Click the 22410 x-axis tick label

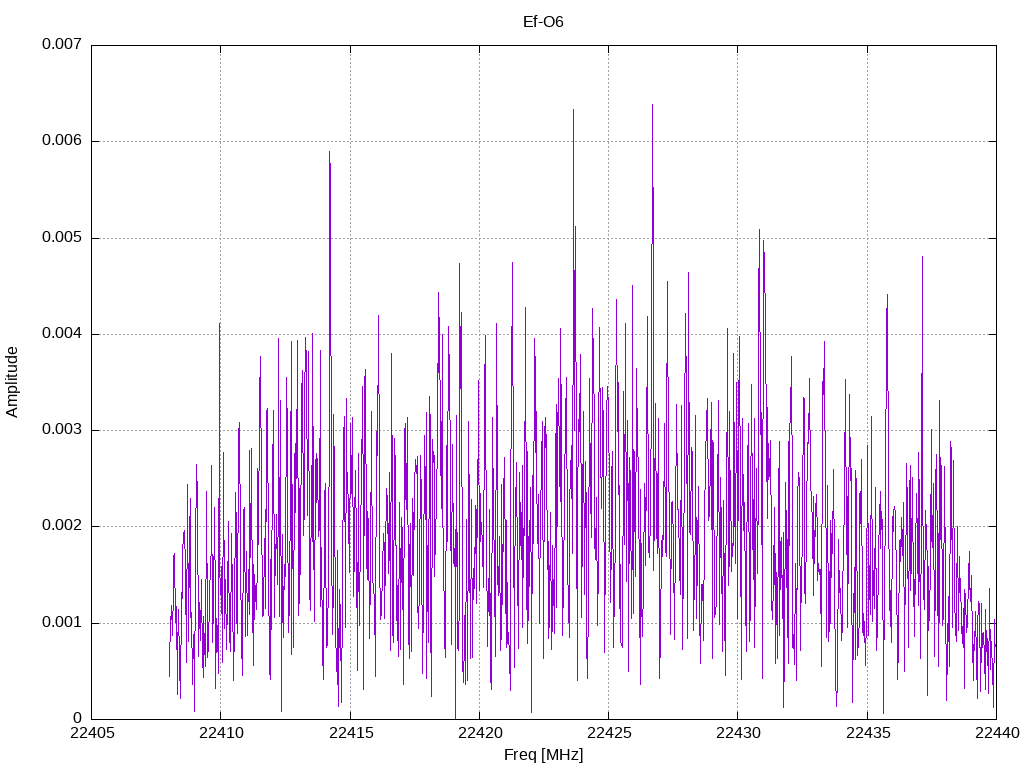point(221,733)
